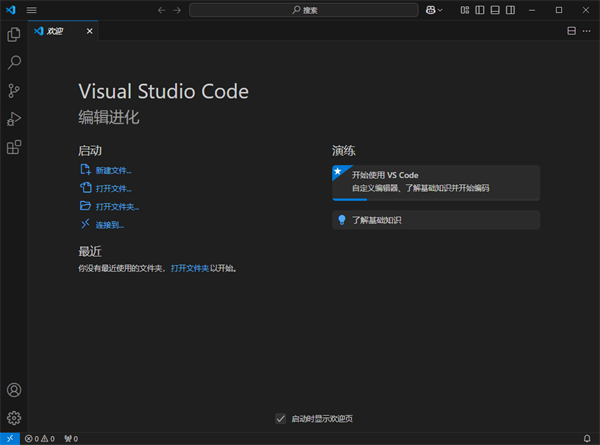Click the open file icon beside 打开文件...

click(x=85, y=187)
